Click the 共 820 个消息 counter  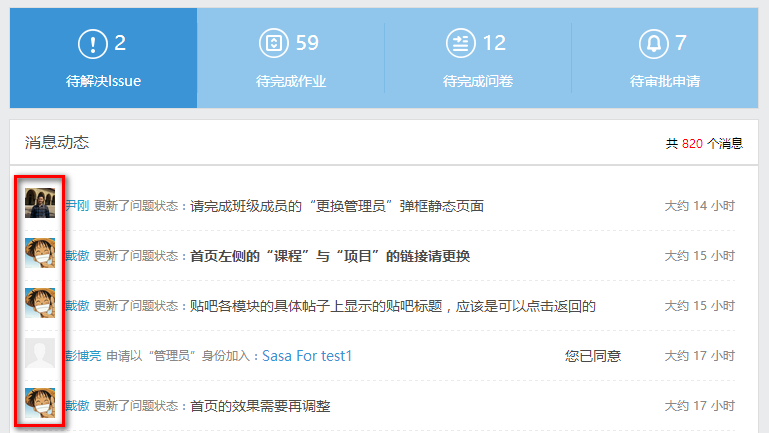pyautogui.click(x=704, y=143)
